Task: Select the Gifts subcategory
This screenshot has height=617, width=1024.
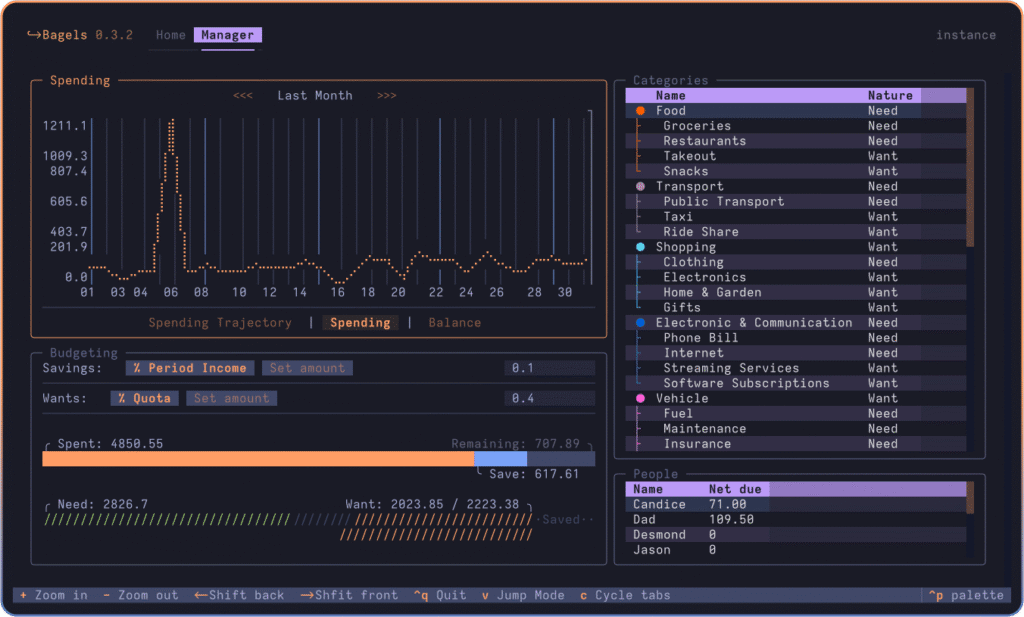Action: coord(795,308)
